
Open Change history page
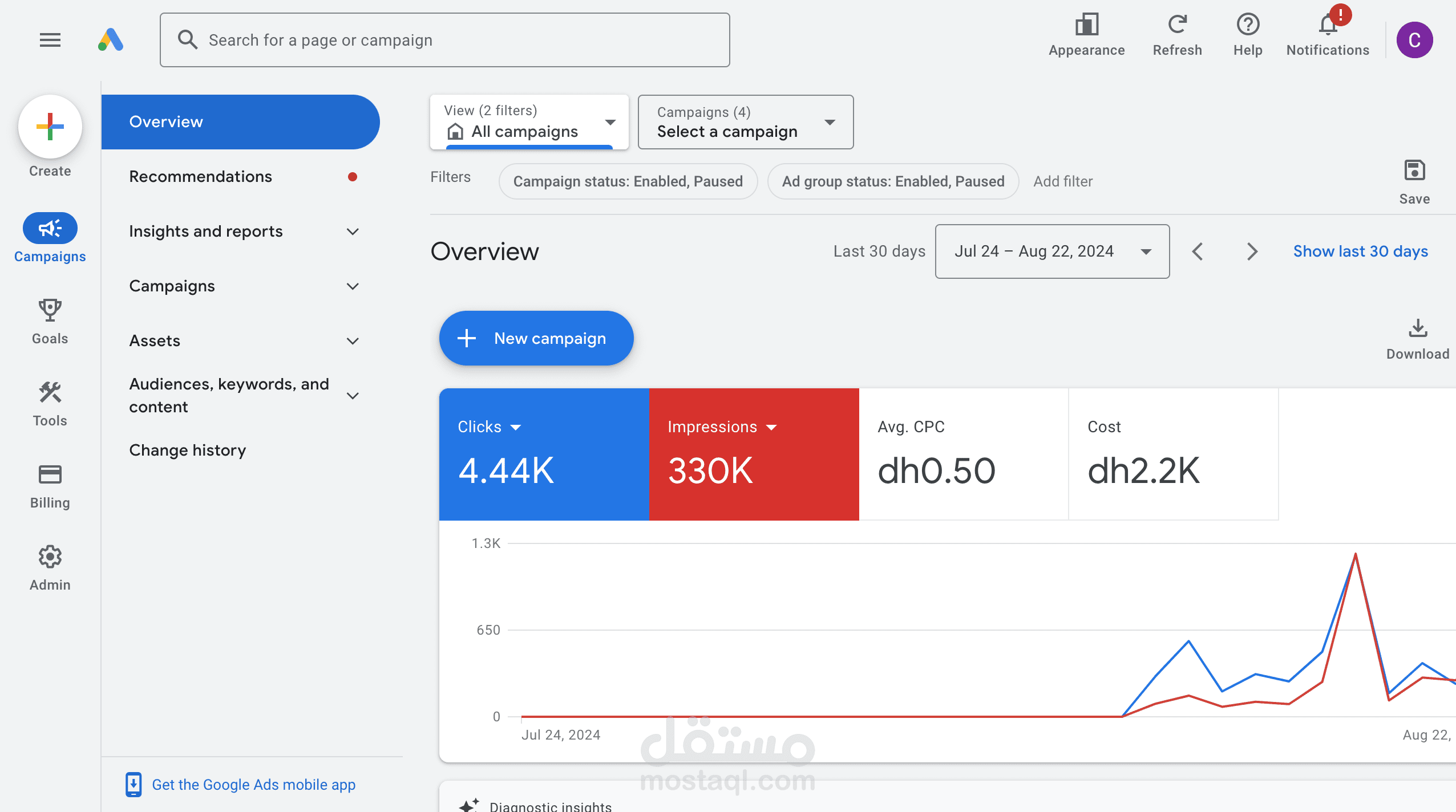pyautogui.click(x=187, y=450)
